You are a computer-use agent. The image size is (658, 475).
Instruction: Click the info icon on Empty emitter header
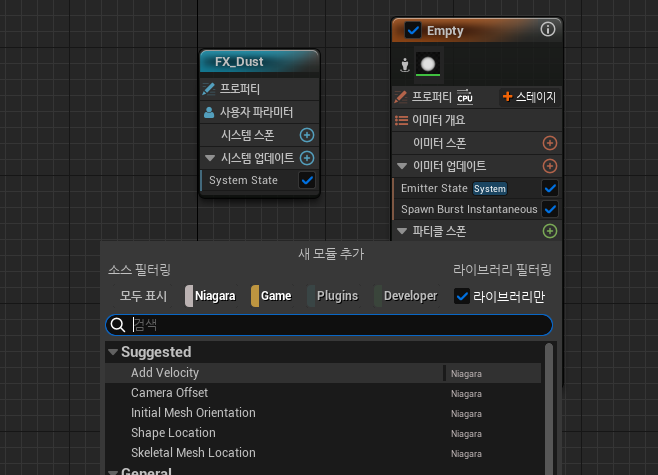coord(548,29)
